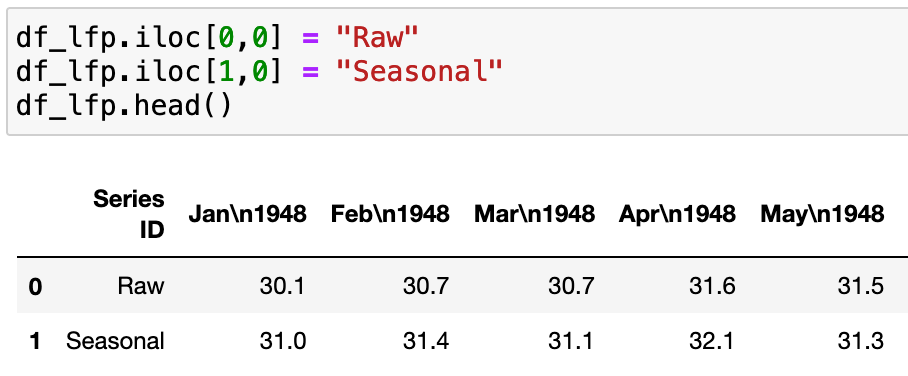The height and width of the screenshot is (376, 908).
Task: Select the Mar\n1948 column header
Action: click(x=534, y=214)
